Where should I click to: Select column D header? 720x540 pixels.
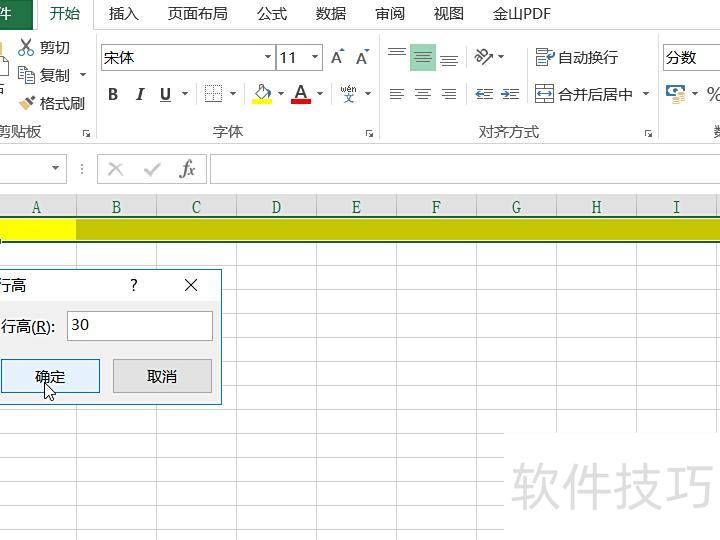pos(276,207)
